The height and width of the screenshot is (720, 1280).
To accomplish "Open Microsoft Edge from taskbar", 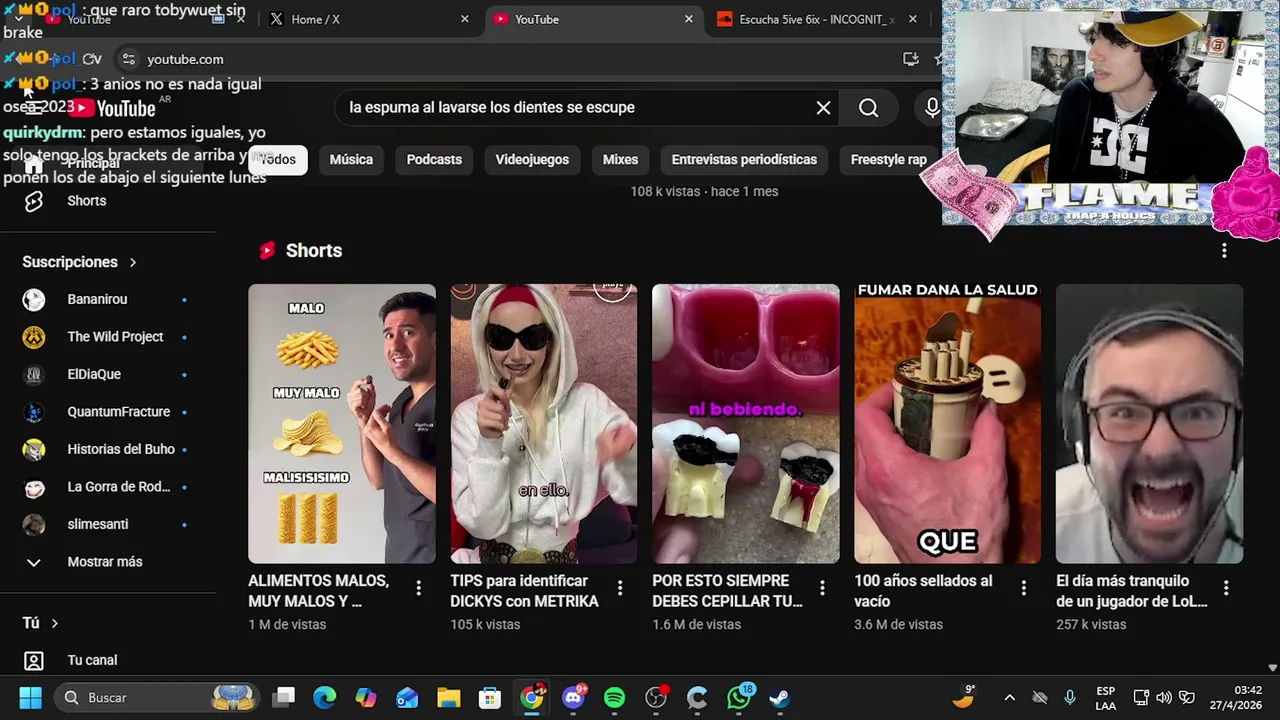I will point(325,698).
